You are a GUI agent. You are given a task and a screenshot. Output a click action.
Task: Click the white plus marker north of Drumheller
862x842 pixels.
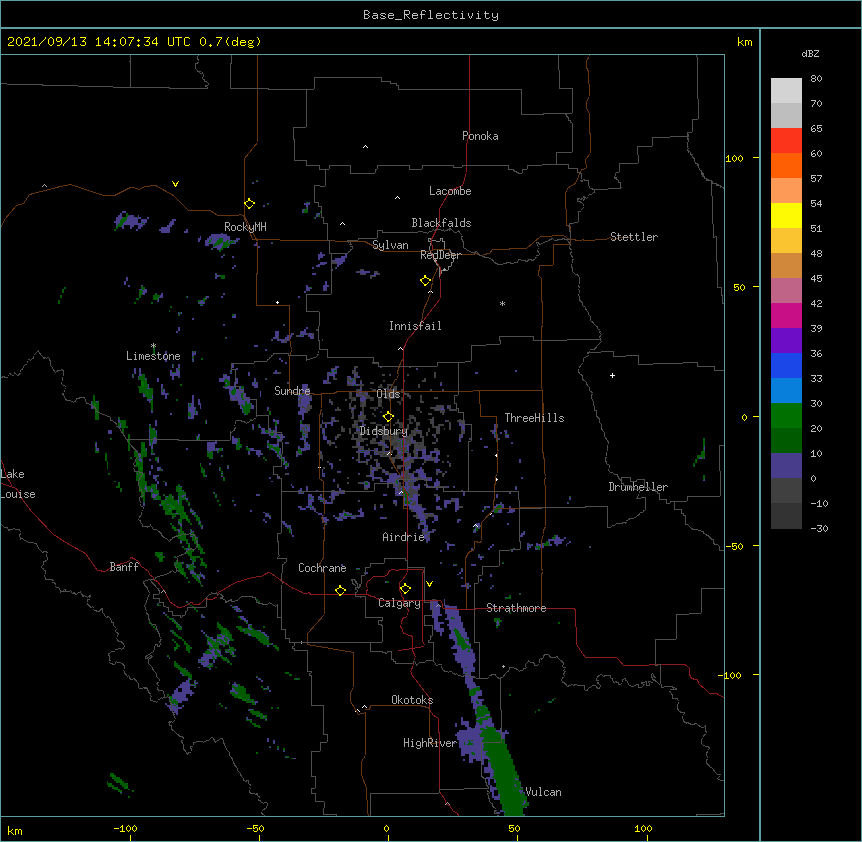point(612,375)
